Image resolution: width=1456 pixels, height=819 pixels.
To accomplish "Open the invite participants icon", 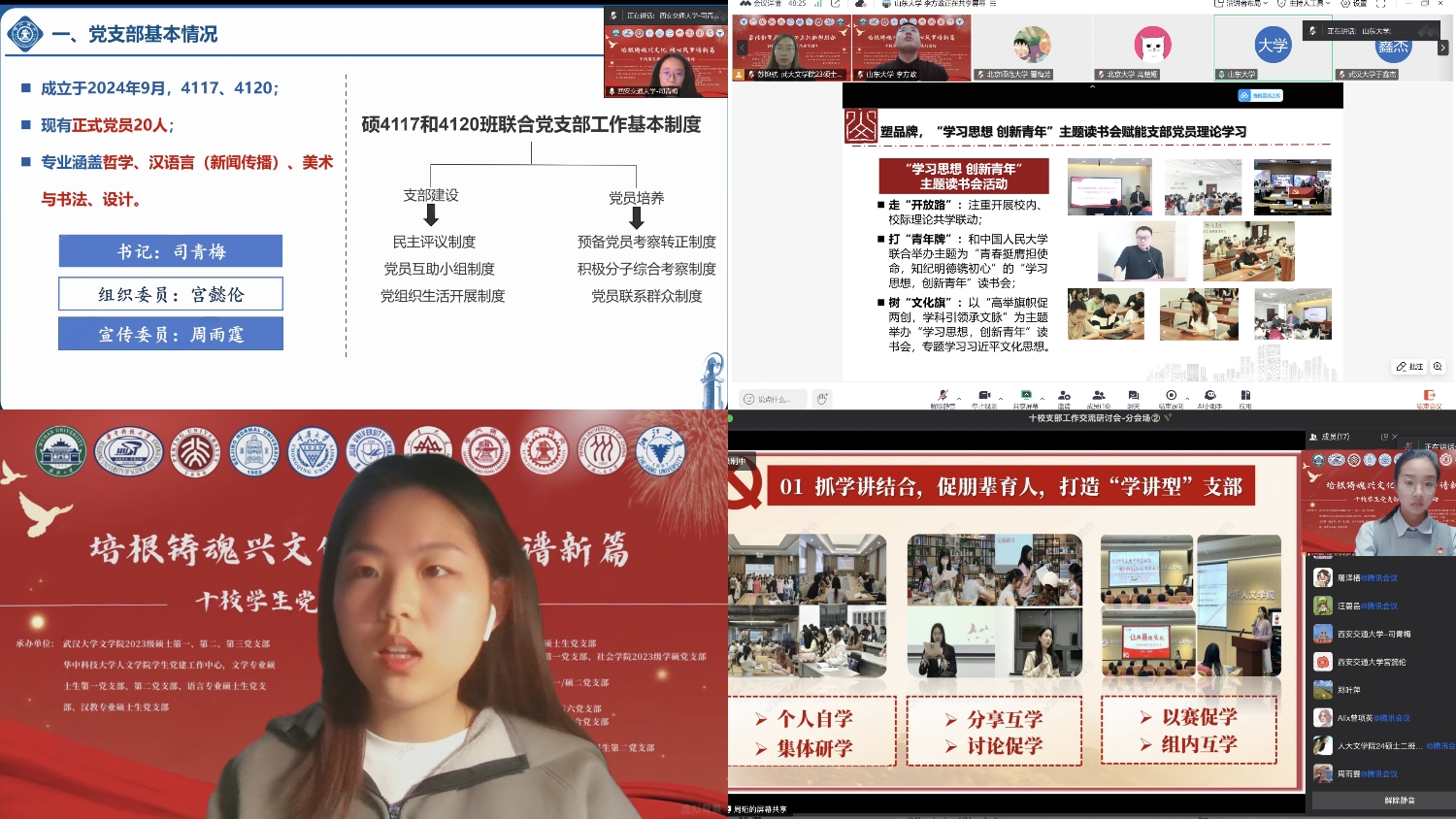I will pyautogui.click(x=1064, y=397).
